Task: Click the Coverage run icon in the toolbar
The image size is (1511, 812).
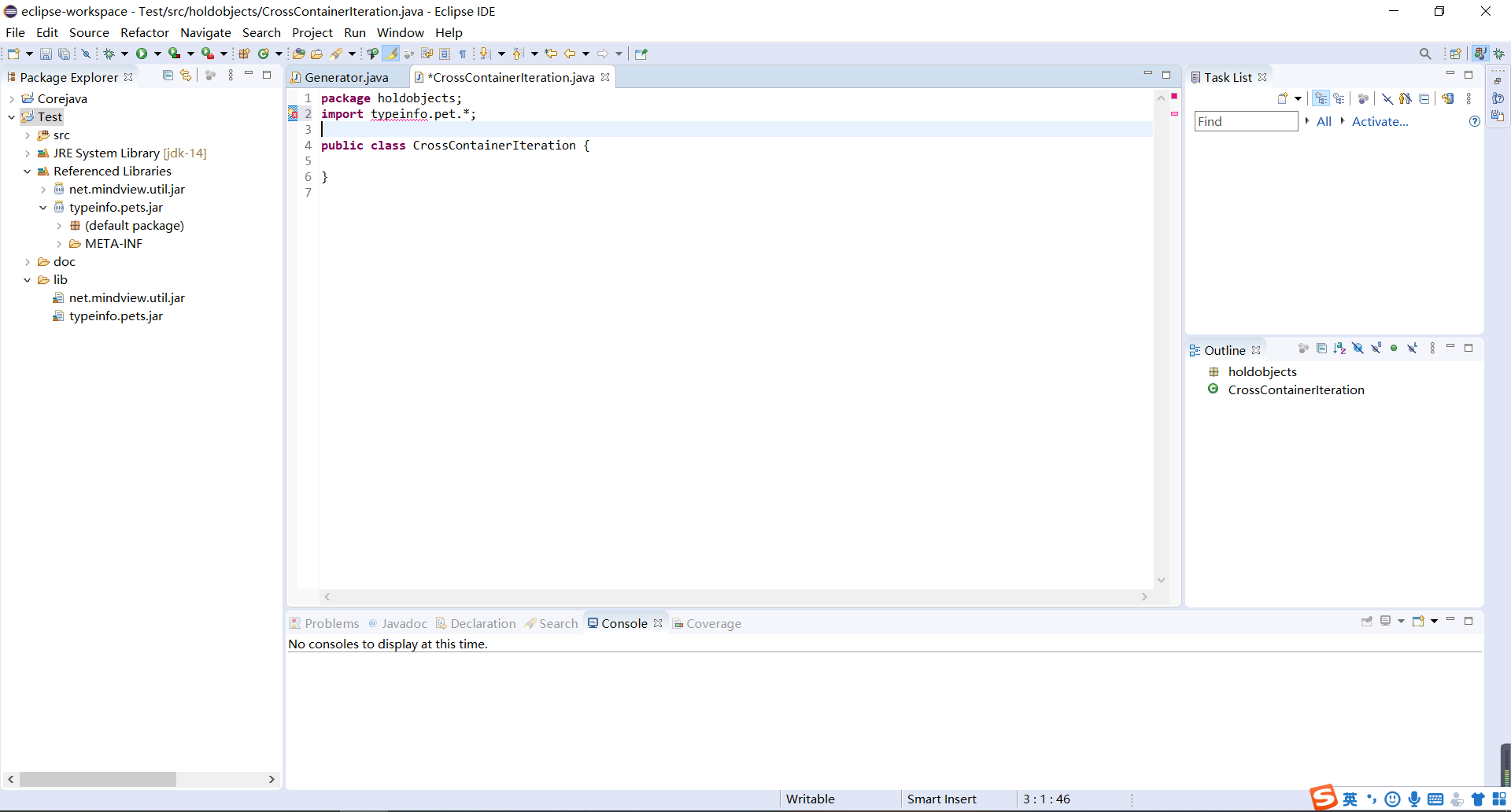Action: click(175, 54)
